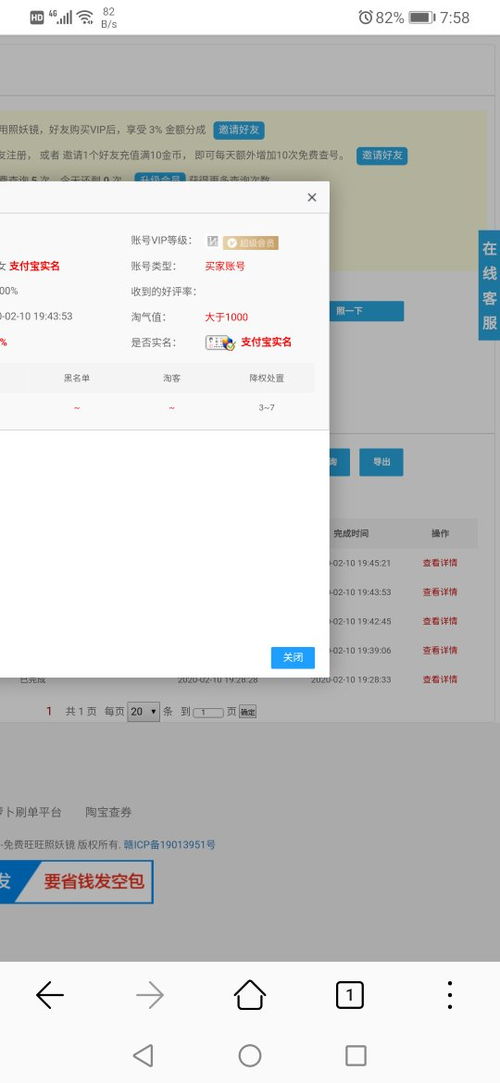500x1083 pixels.
Task: Open the browser home page icon
Action: click(x=250, y=995)
